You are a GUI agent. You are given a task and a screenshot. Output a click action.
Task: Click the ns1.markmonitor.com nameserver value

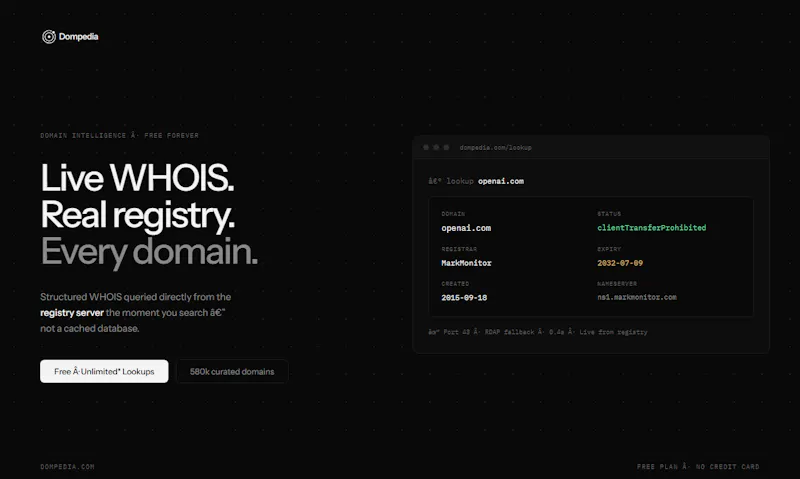tap(637, 297)
